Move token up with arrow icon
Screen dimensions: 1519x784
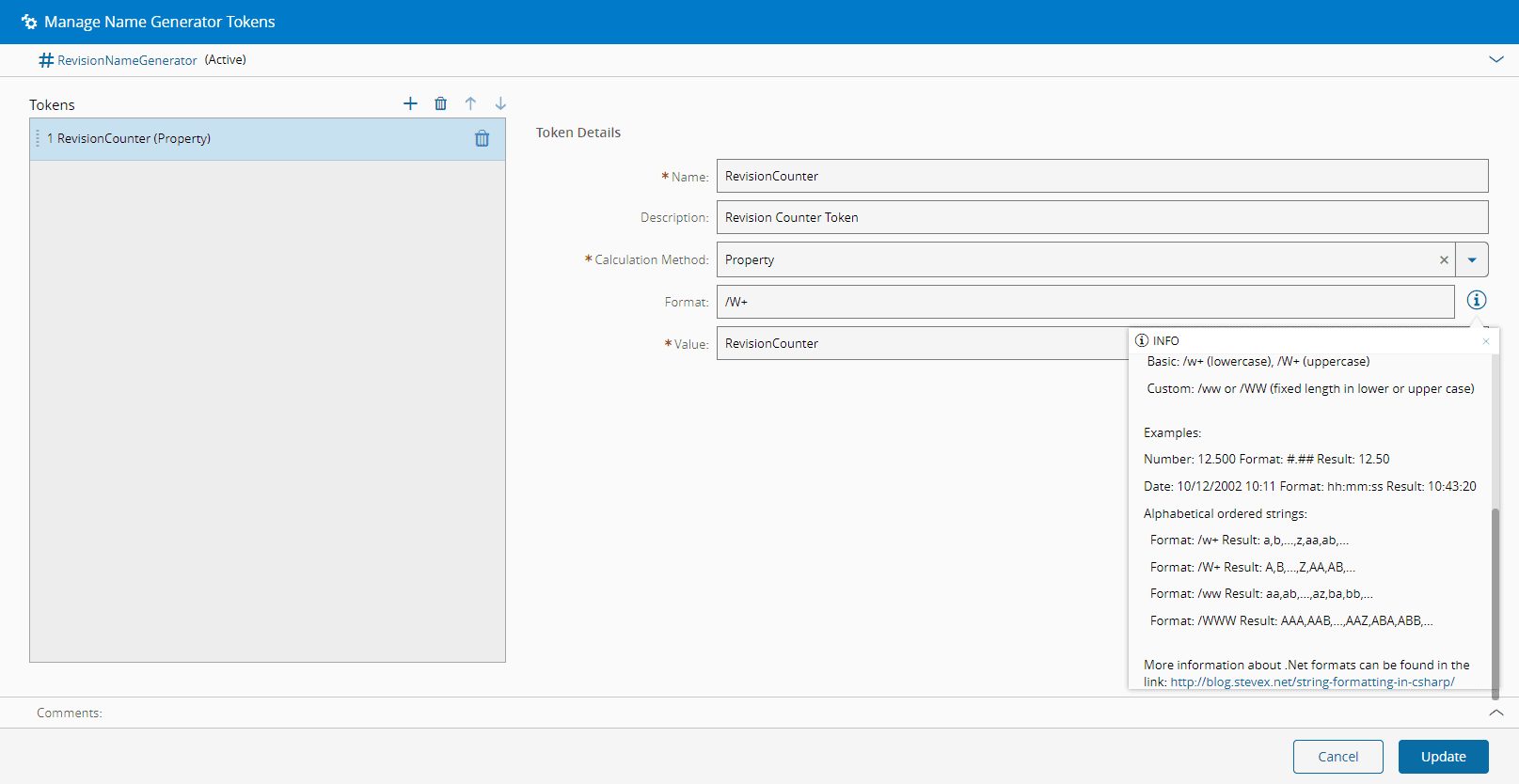470,103
